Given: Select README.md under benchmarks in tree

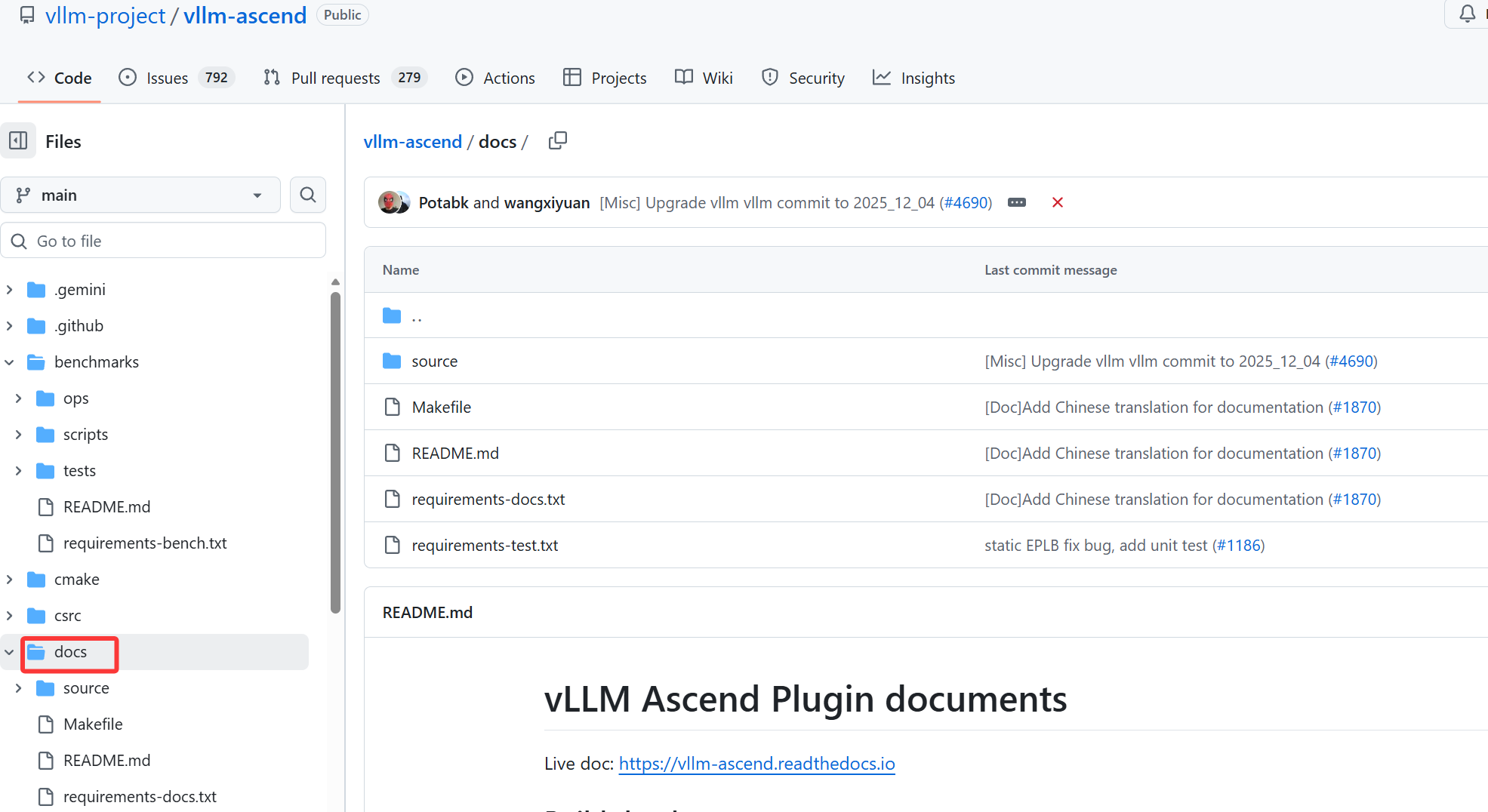Looking at the screenshot, I should (x=106, y=507).
